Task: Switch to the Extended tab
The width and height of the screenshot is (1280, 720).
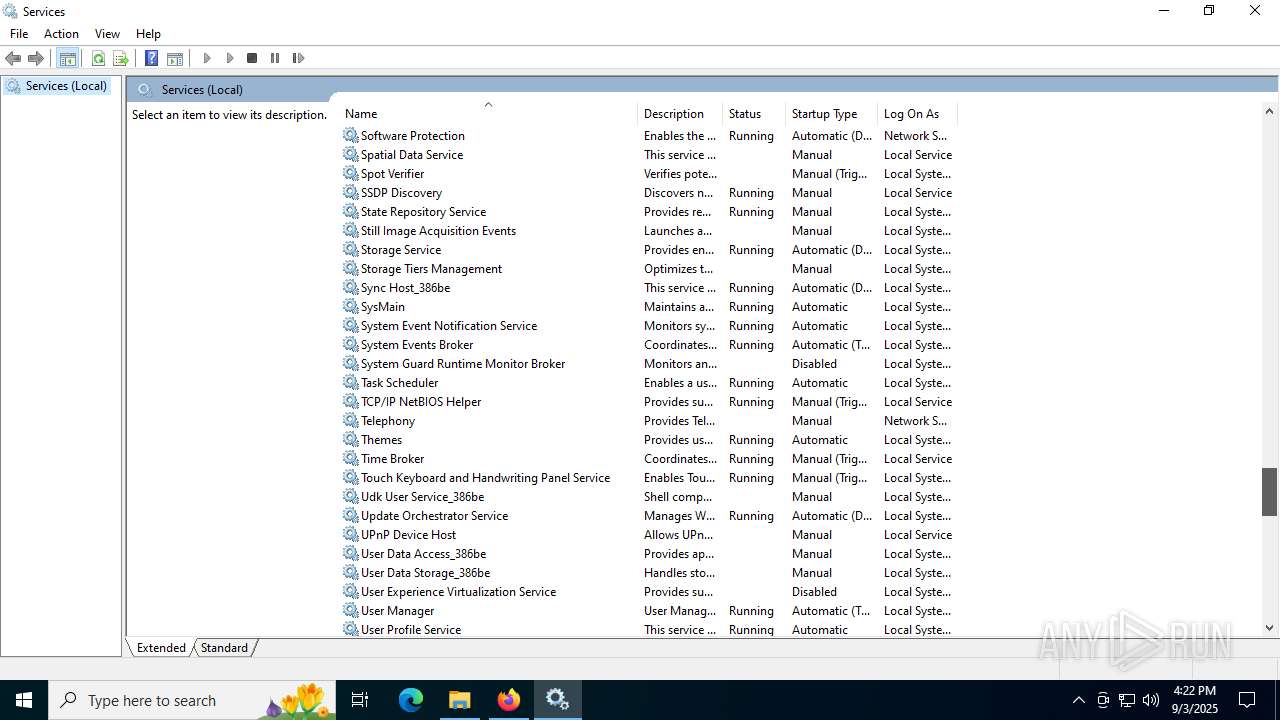Action: pos(161,648)
